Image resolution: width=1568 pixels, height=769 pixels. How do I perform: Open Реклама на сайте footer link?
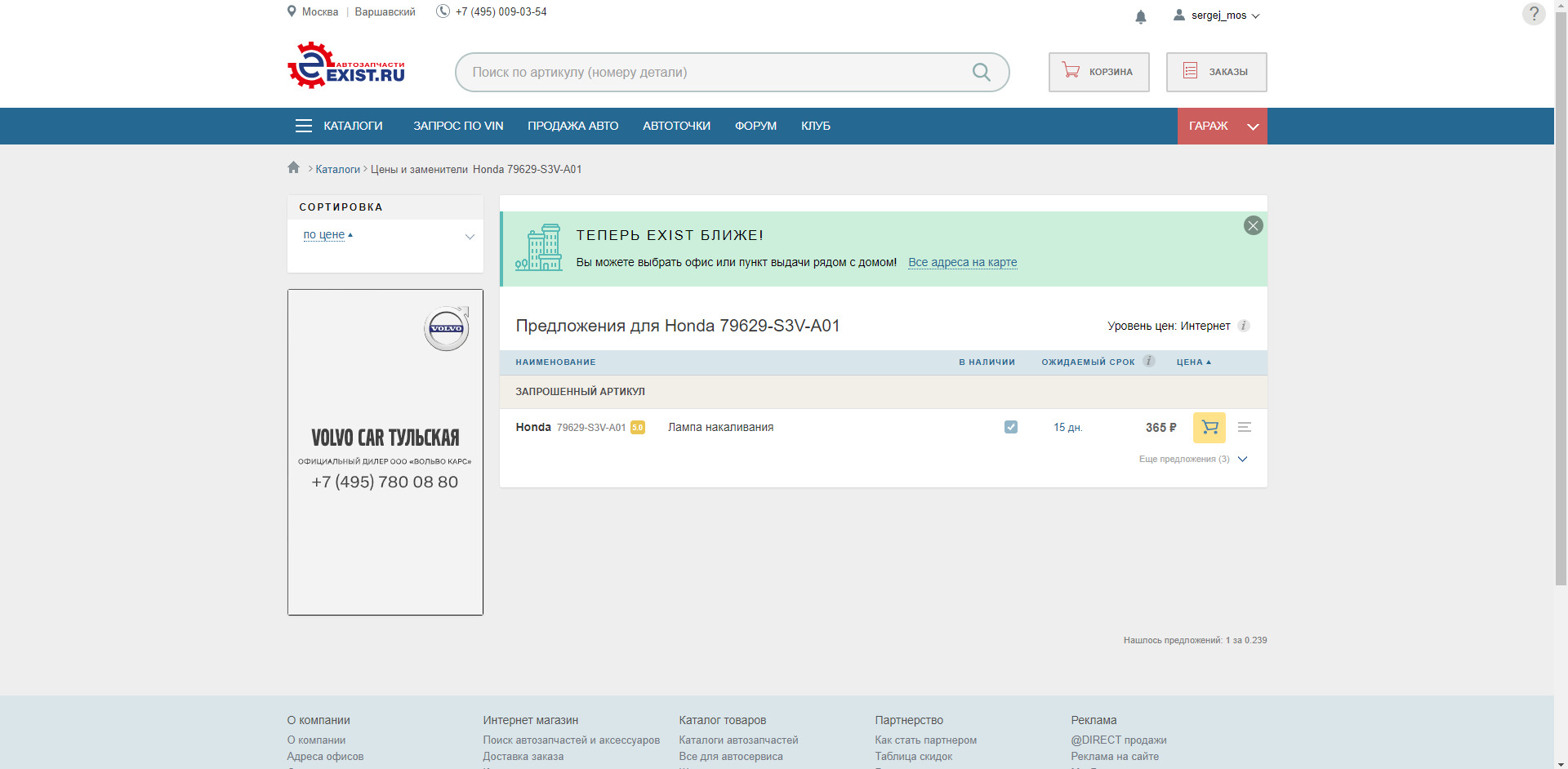tap(1115, 756)
